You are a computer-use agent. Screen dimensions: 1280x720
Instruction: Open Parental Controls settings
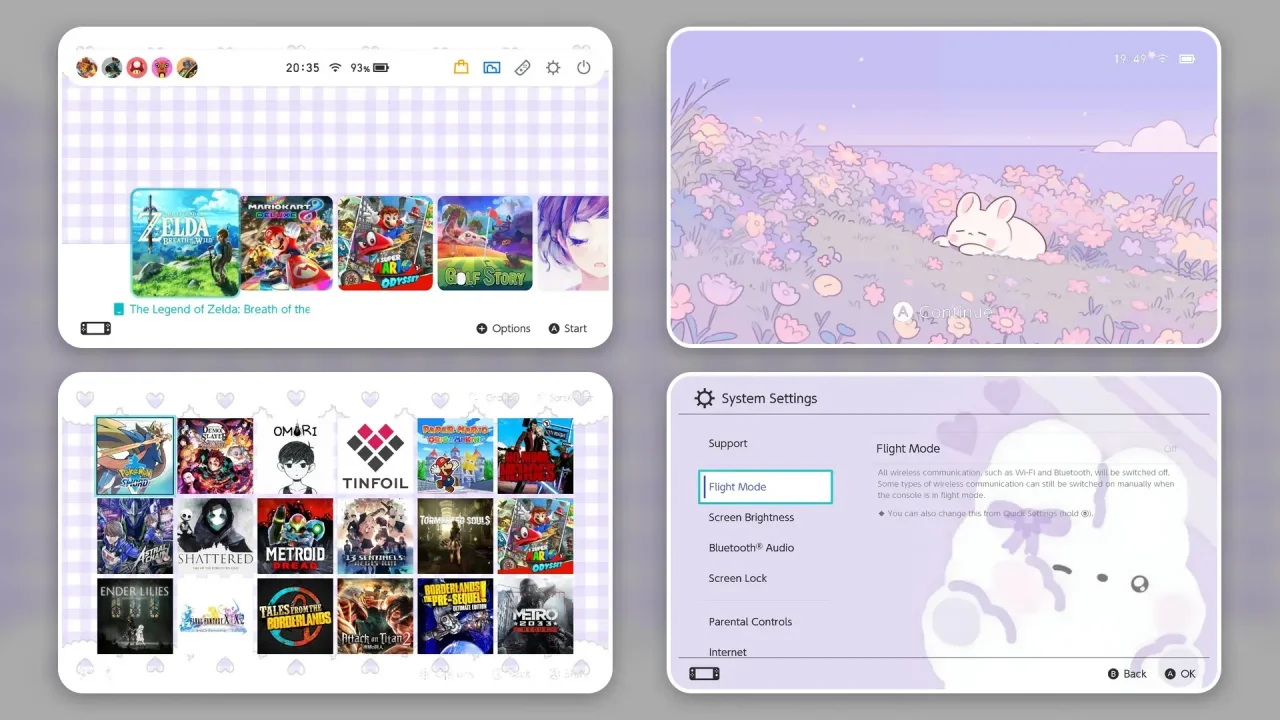pyautogui.click(x=750, y=622)
